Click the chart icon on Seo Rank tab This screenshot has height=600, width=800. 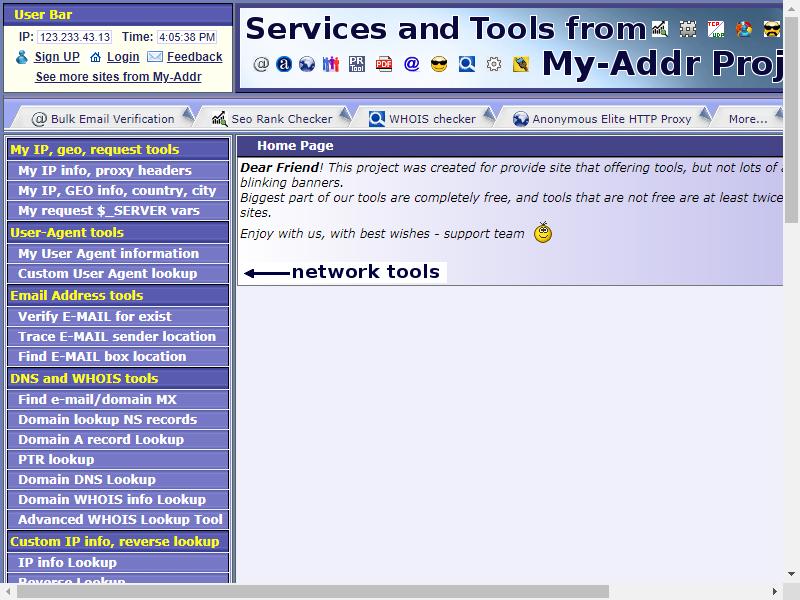219,119
